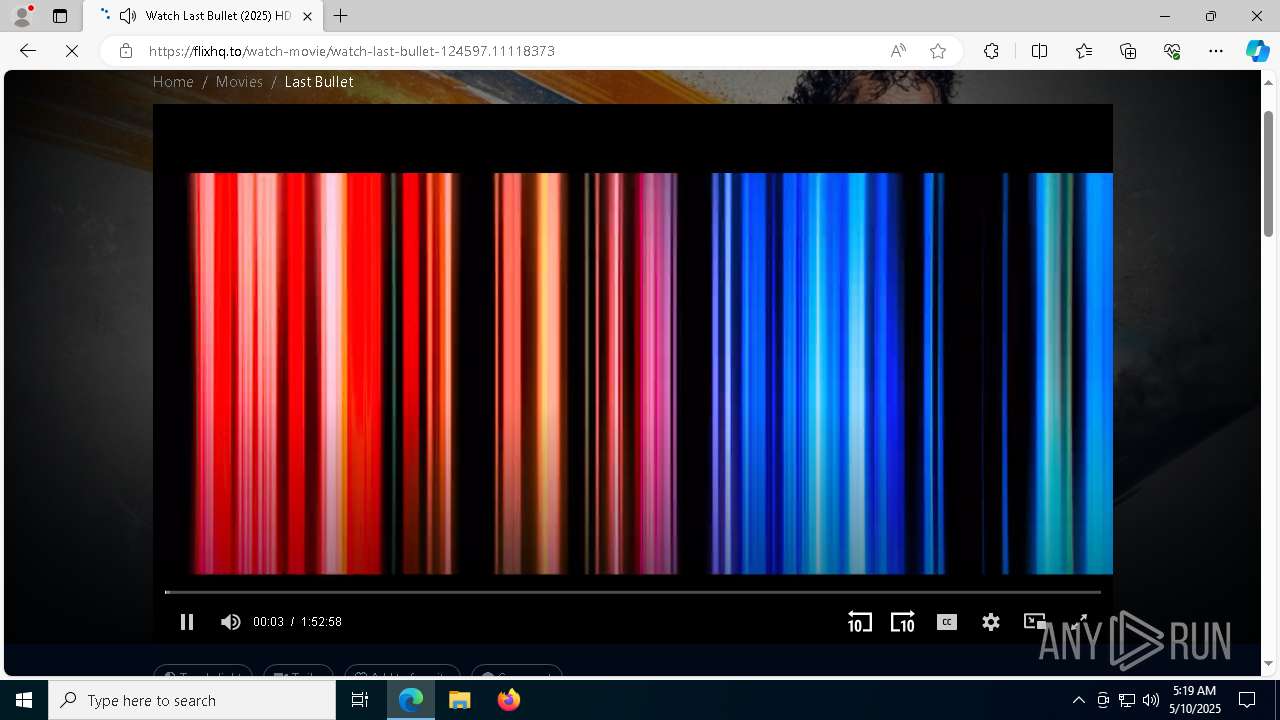Open browser Extensions menu
The image size is (1280, 720).
coord(991,51)
